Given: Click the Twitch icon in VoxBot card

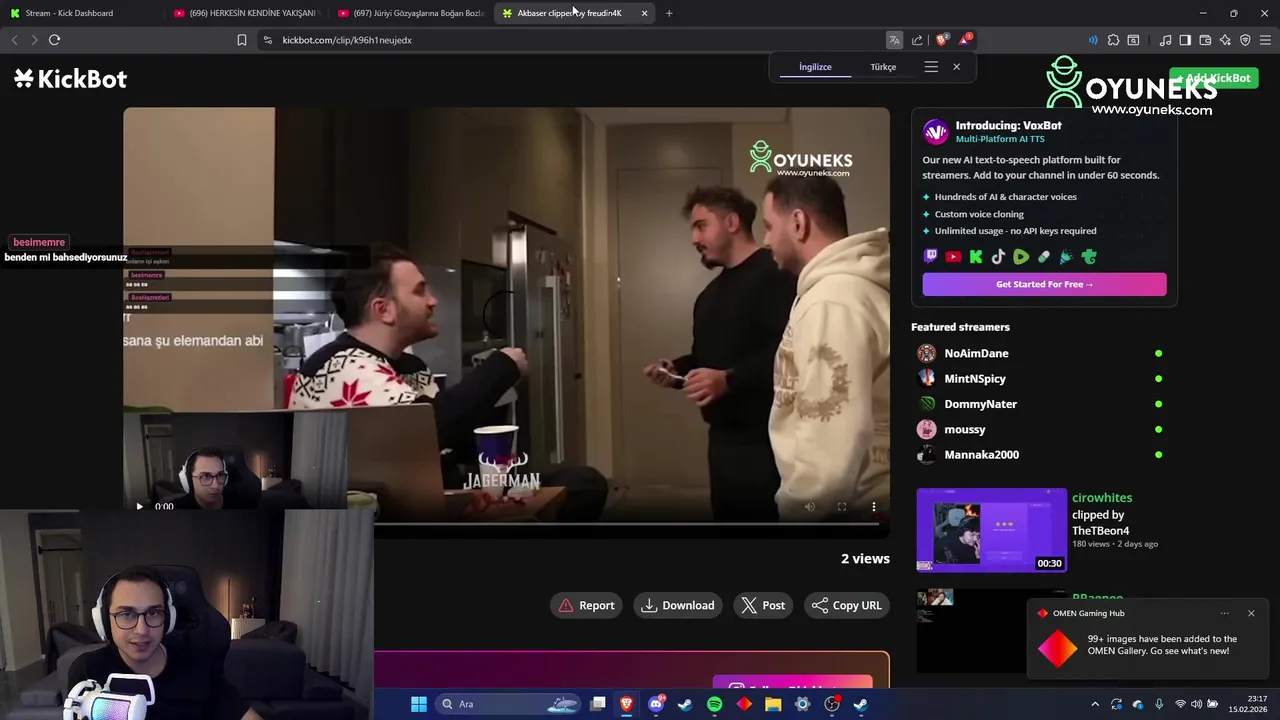Looking at the screenshot, I should tap(931, 257).
